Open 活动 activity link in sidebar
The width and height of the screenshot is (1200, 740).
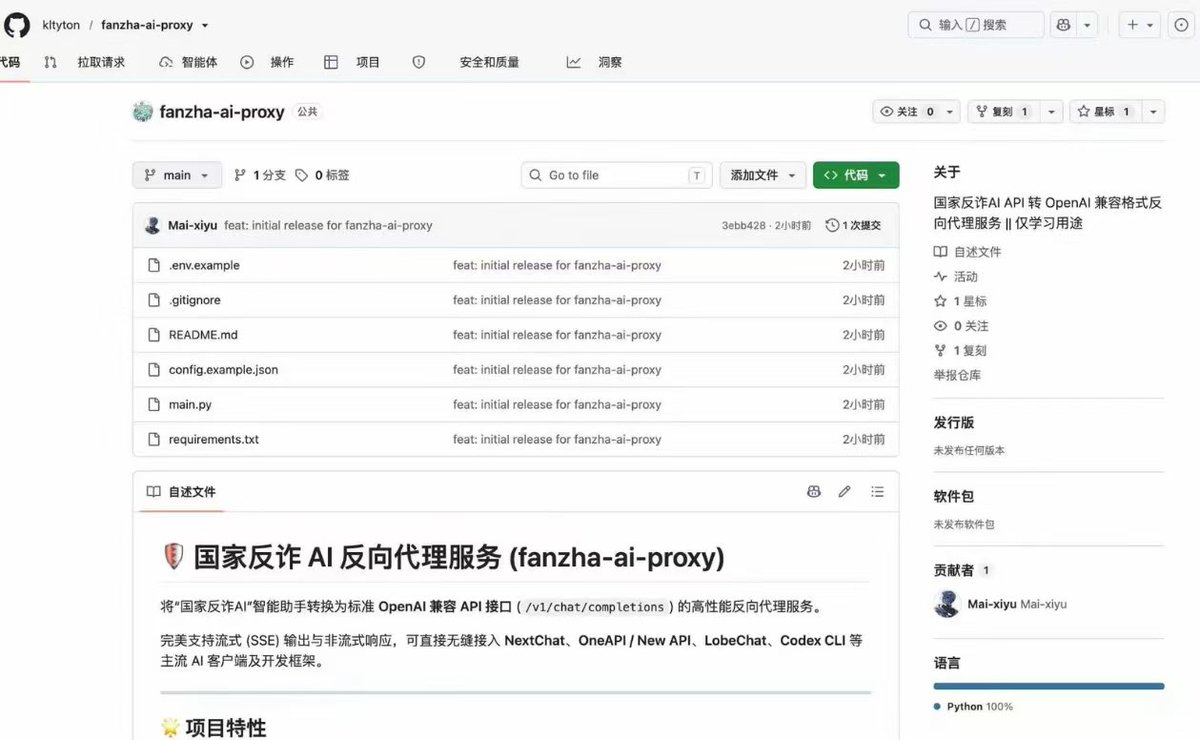(956, 277)
